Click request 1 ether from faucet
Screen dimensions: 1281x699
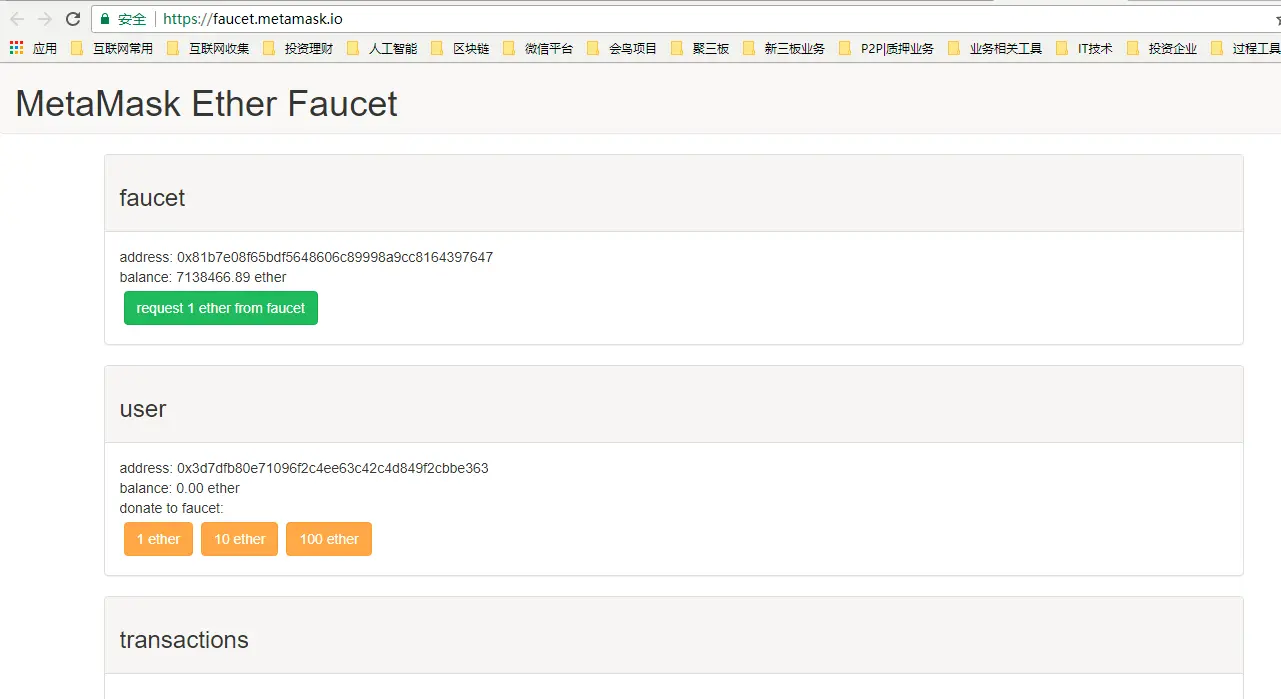[x=221, y=308]
